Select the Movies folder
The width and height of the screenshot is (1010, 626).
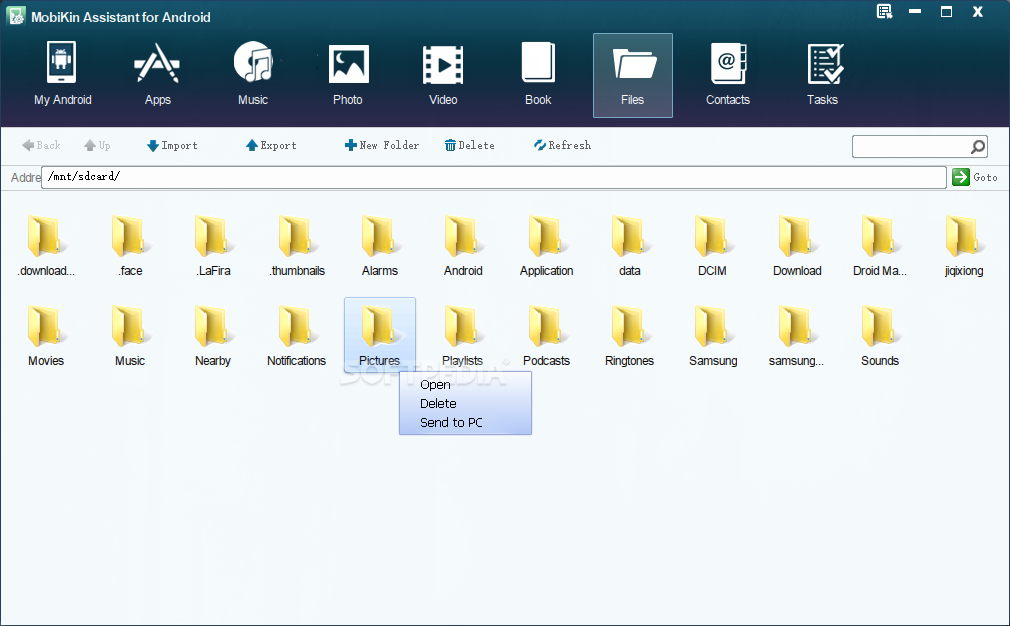coord(46,336)
